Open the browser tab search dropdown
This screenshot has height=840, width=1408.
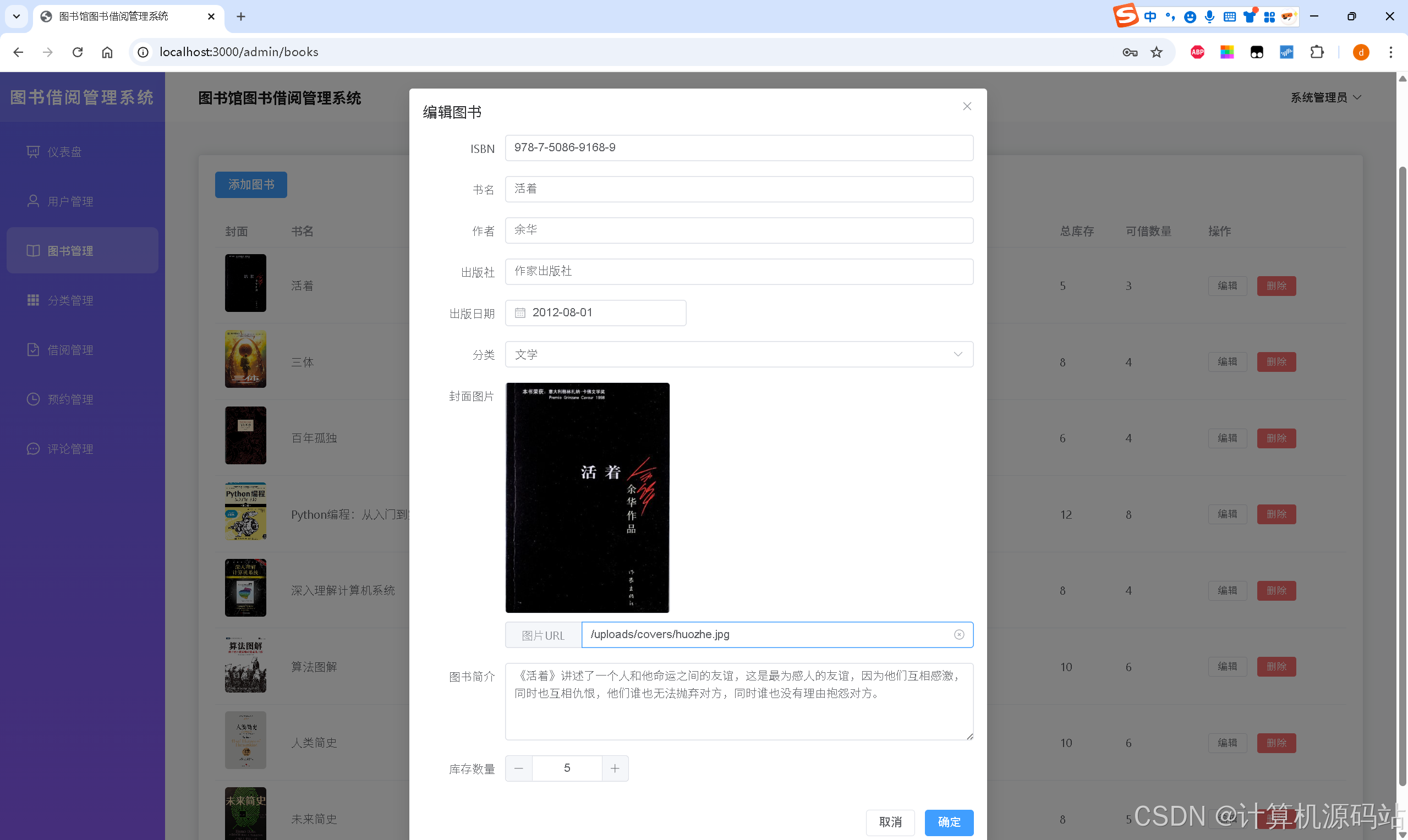16,17
